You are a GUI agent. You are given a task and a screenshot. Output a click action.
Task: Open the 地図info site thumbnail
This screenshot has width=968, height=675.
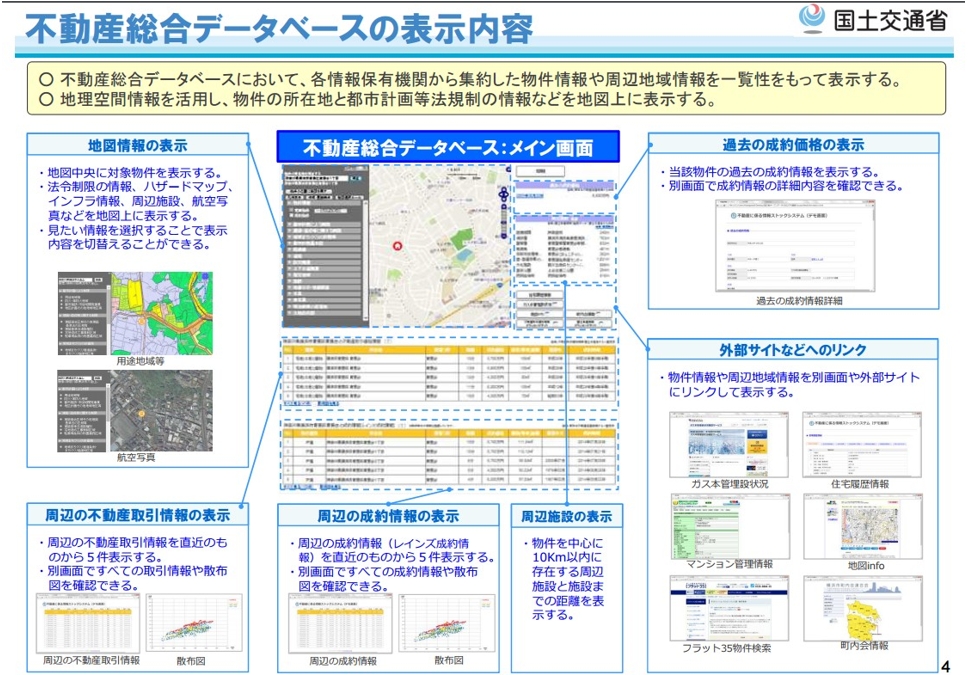coord(863,527)
